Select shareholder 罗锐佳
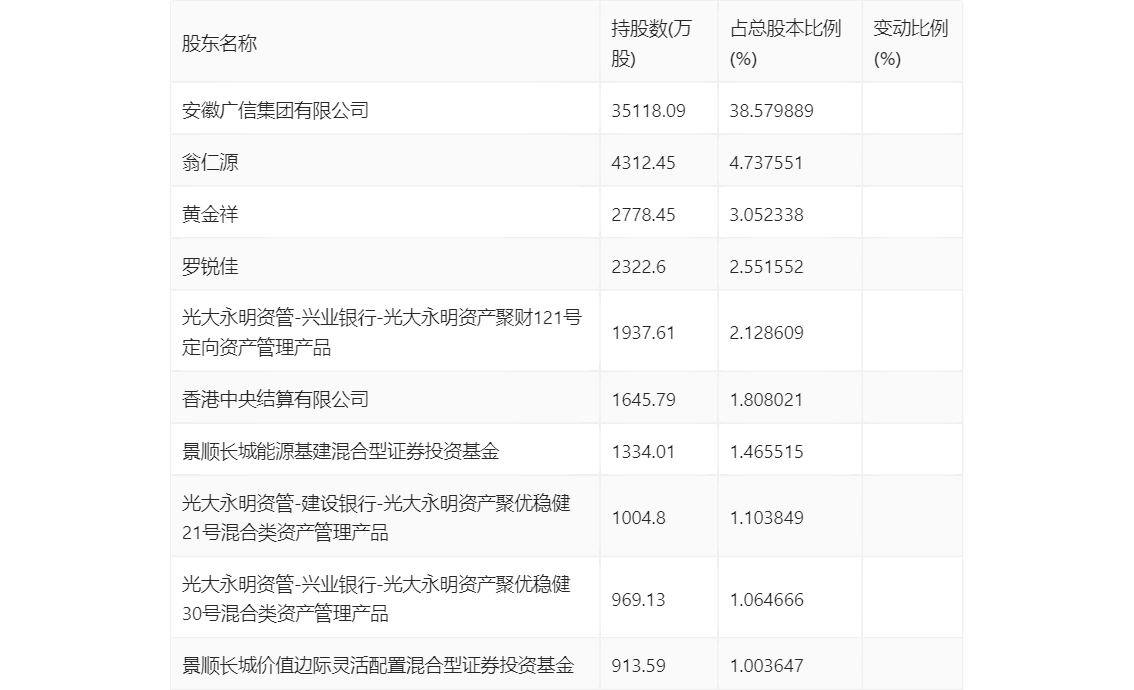This screenshot has height=690, width=1134. tap(210, 267)
